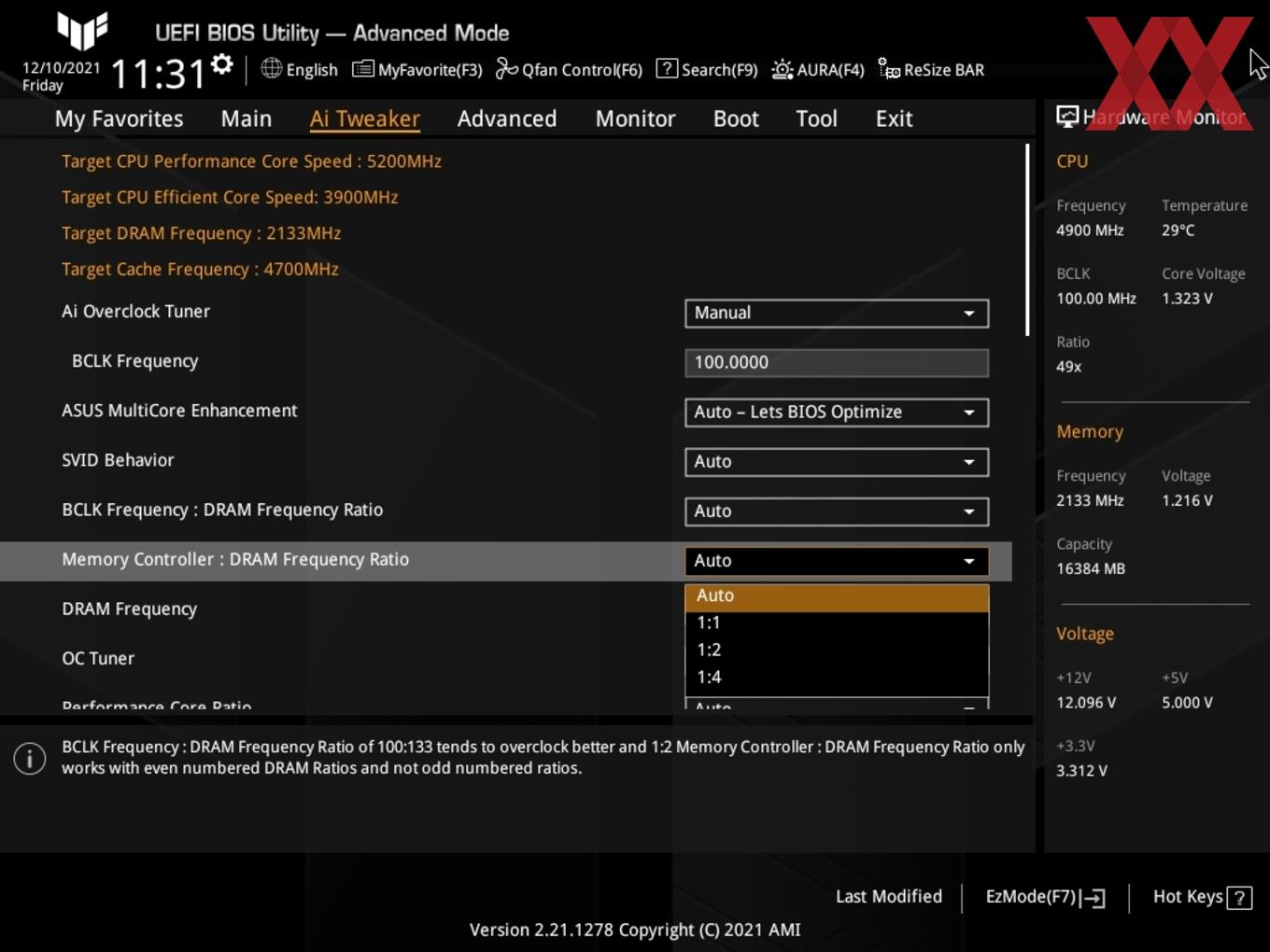Screen dimensions: 1270x952
Task: Open ASUS MultiCore Enhancement dropdown
Action: (837, 412)
